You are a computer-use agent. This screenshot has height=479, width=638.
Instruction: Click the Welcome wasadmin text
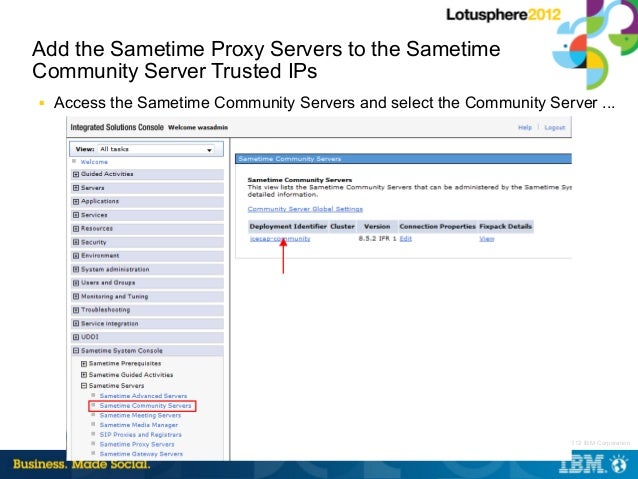198,127
